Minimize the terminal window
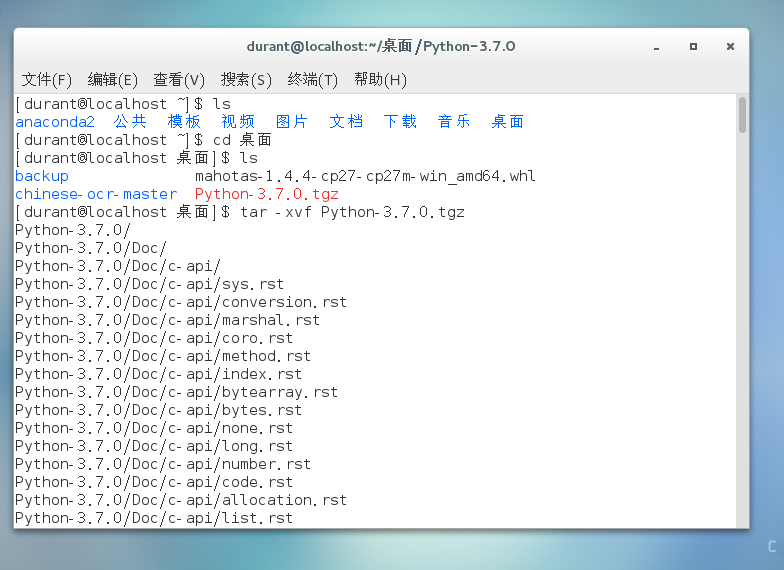The height and width of the screenshot is (570, 784). [x=656, y=47]
